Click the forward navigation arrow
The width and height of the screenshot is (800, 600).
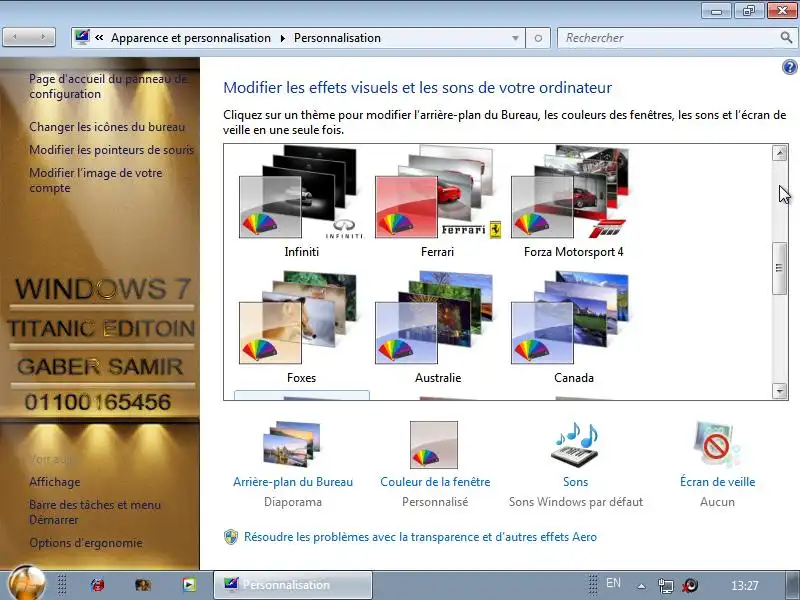tap(43, 37)
